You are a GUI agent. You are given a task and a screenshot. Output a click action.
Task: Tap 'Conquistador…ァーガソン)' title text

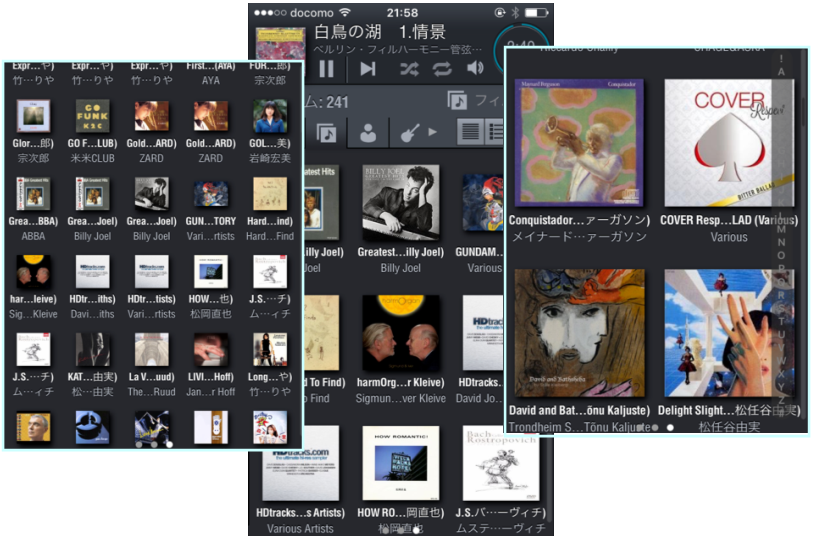[x=579, y=220]
